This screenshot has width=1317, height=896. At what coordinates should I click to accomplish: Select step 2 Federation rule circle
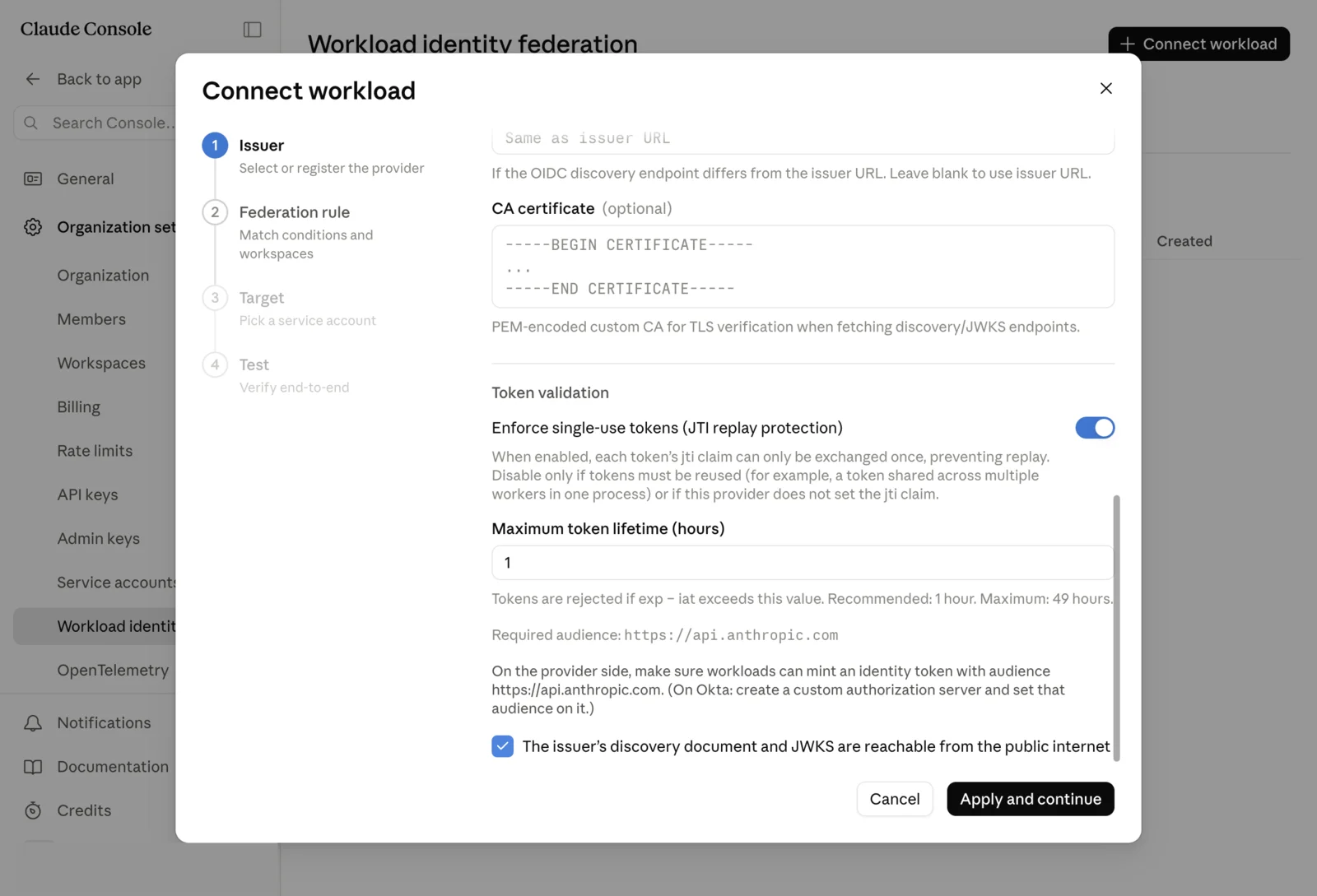tap(215, 212)
